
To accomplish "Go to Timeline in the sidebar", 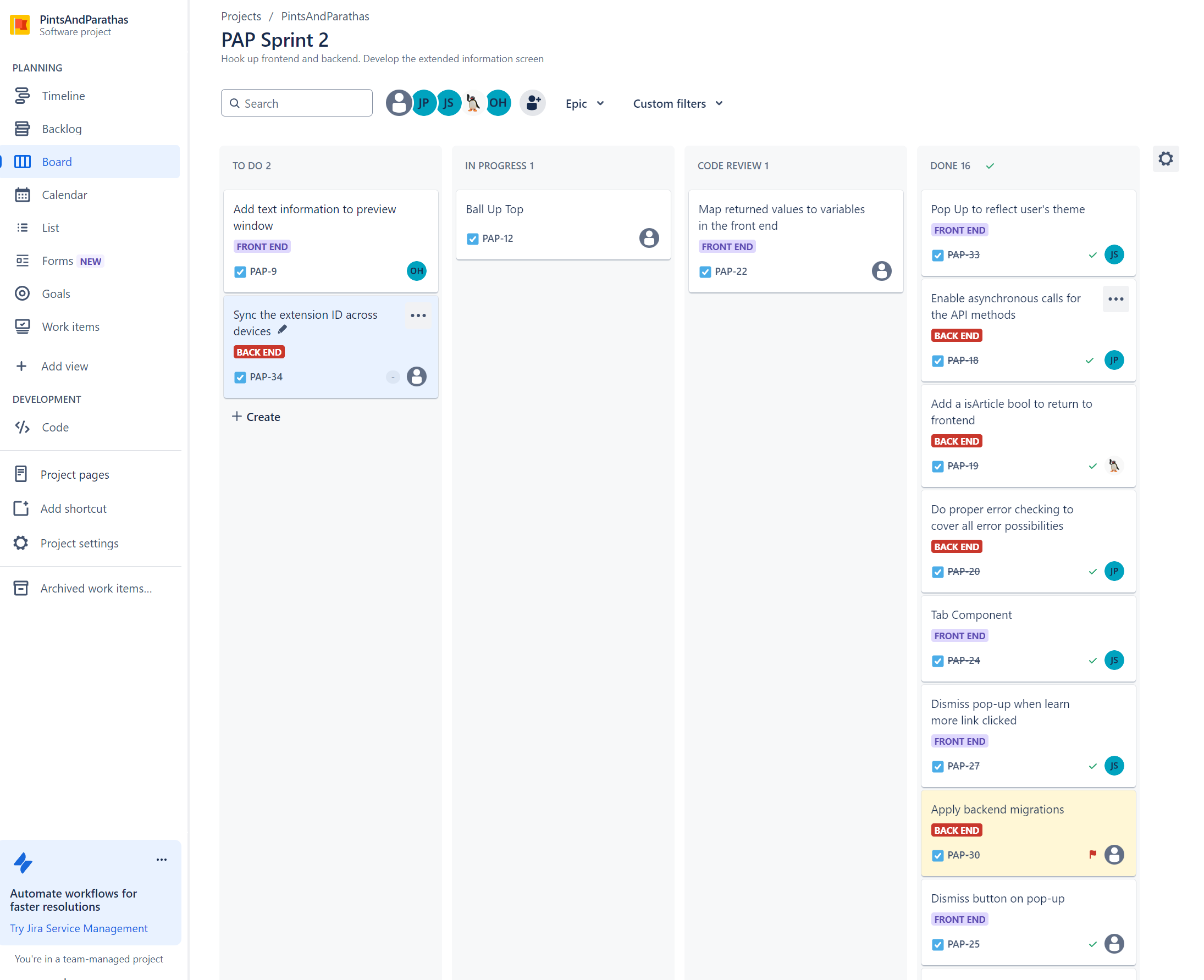I will [x=63, y=96].
